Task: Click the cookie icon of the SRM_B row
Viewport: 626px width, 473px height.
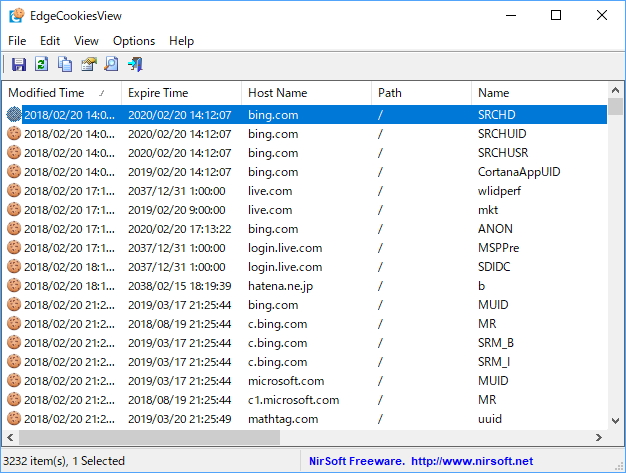Action: click(14, 342)
